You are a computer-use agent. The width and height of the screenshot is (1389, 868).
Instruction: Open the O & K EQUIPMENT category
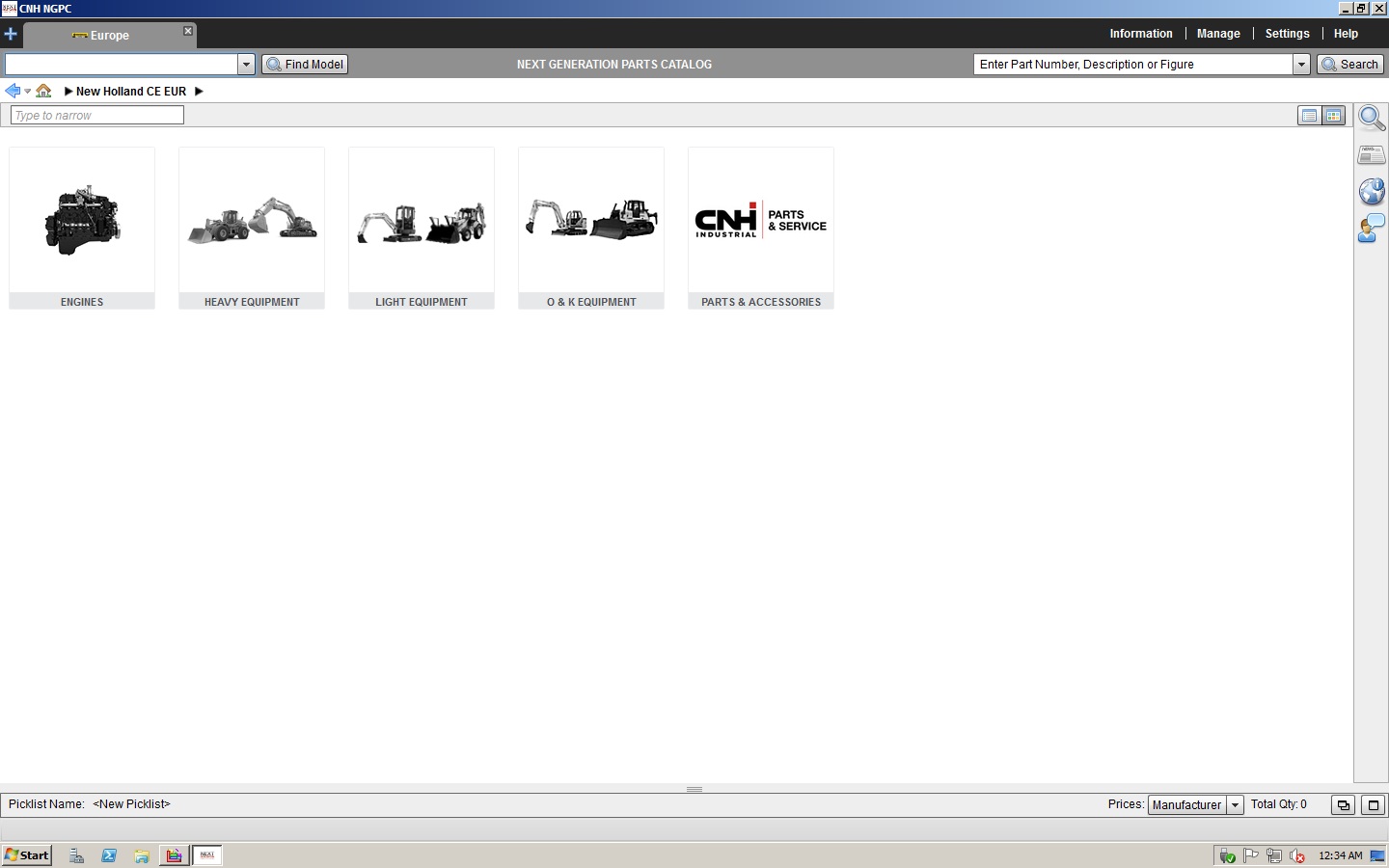591,229
